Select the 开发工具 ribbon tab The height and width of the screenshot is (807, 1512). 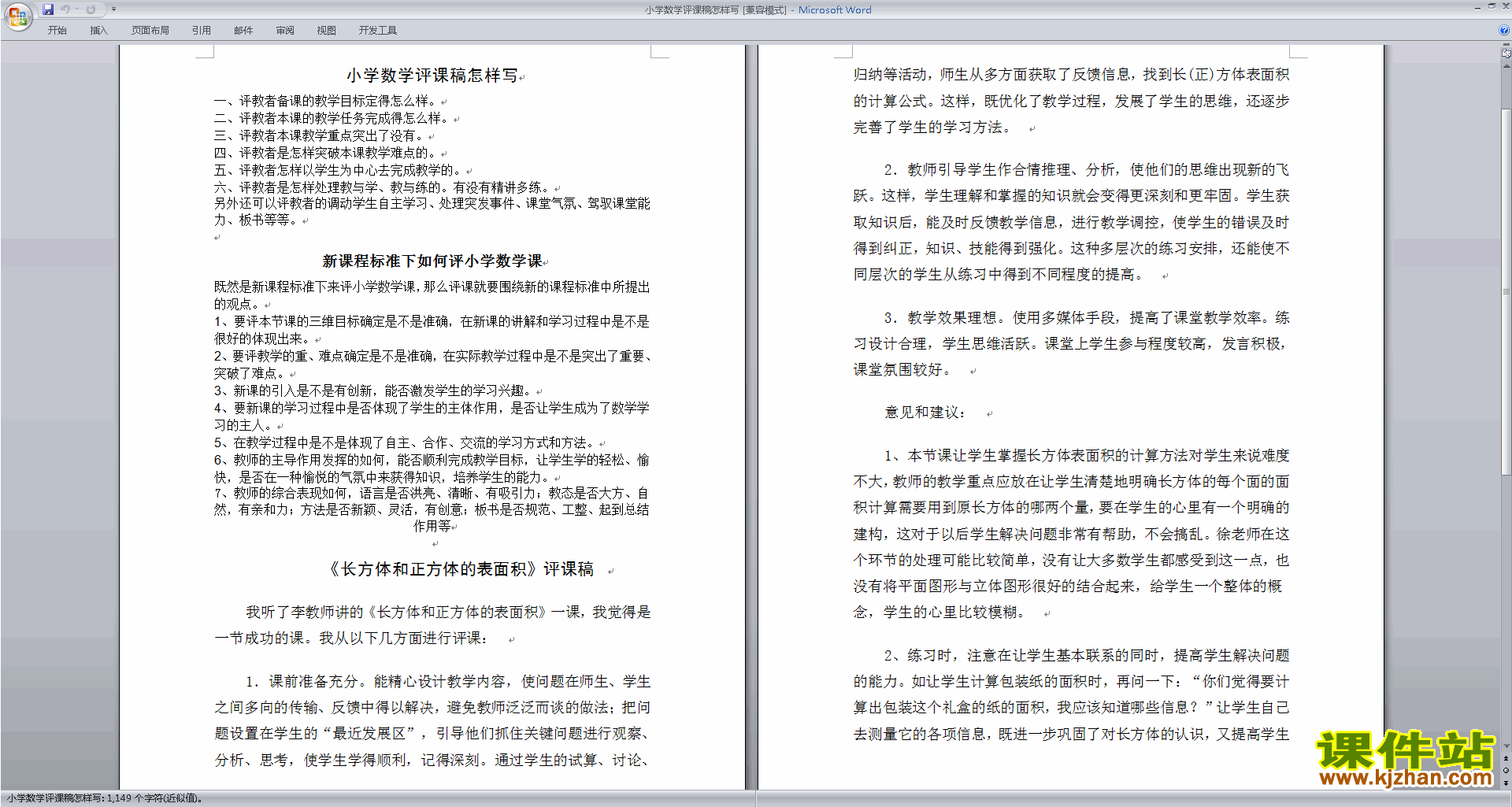point(378,30)
